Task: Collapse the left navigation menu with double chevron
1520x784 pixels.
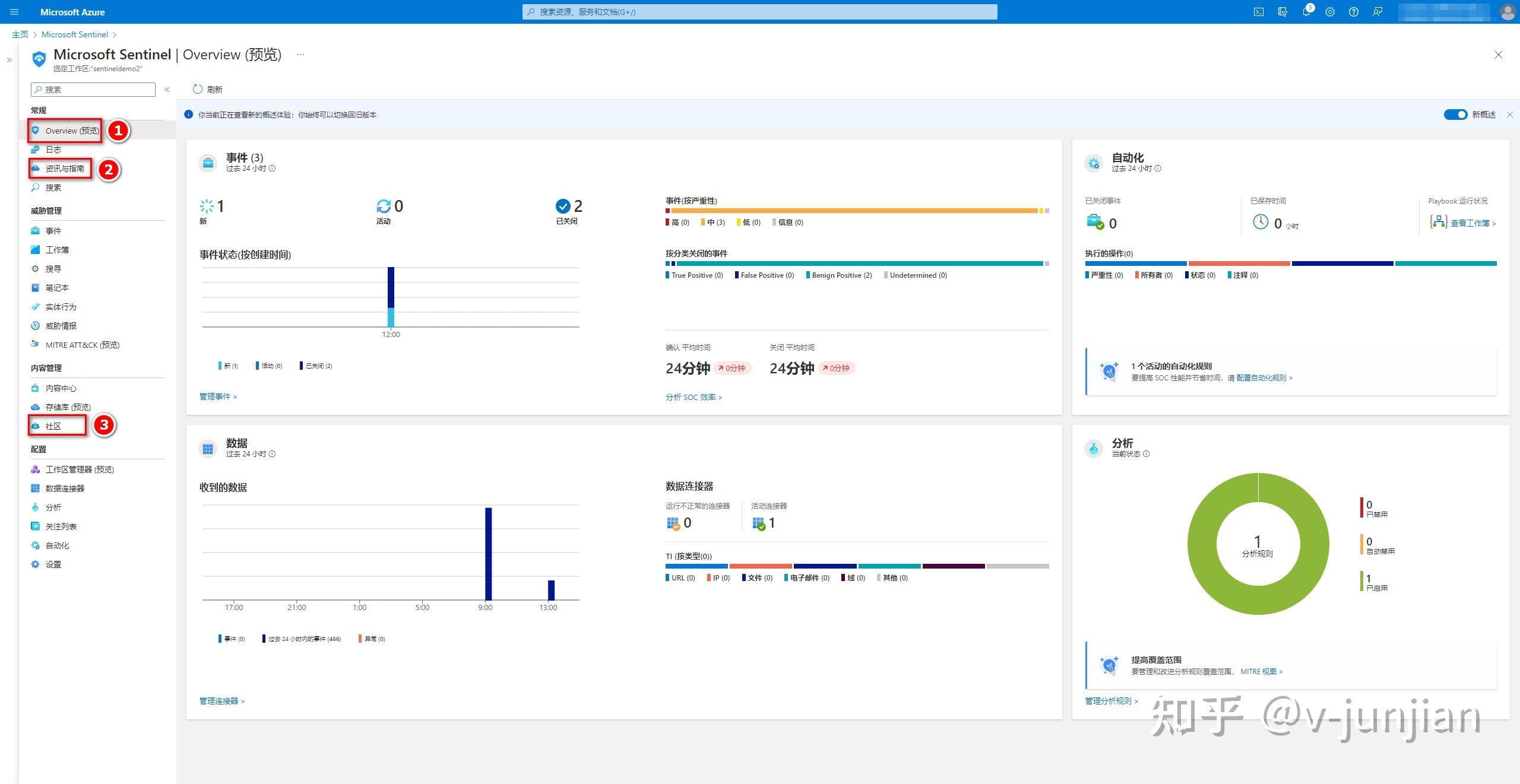Action: point(167,90)
